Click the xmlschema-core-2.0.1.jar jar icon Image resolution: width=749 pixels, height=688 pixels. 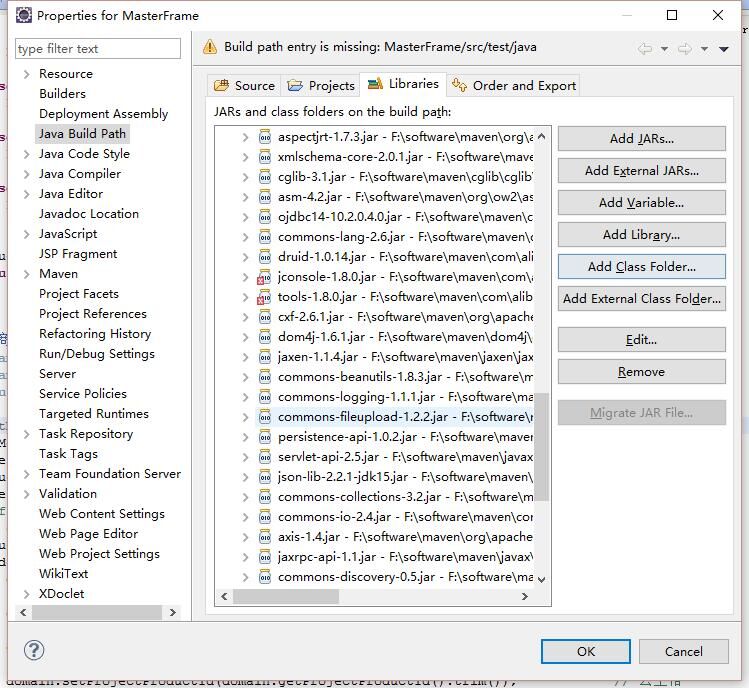pyautogui.click(x=265, y=157)
